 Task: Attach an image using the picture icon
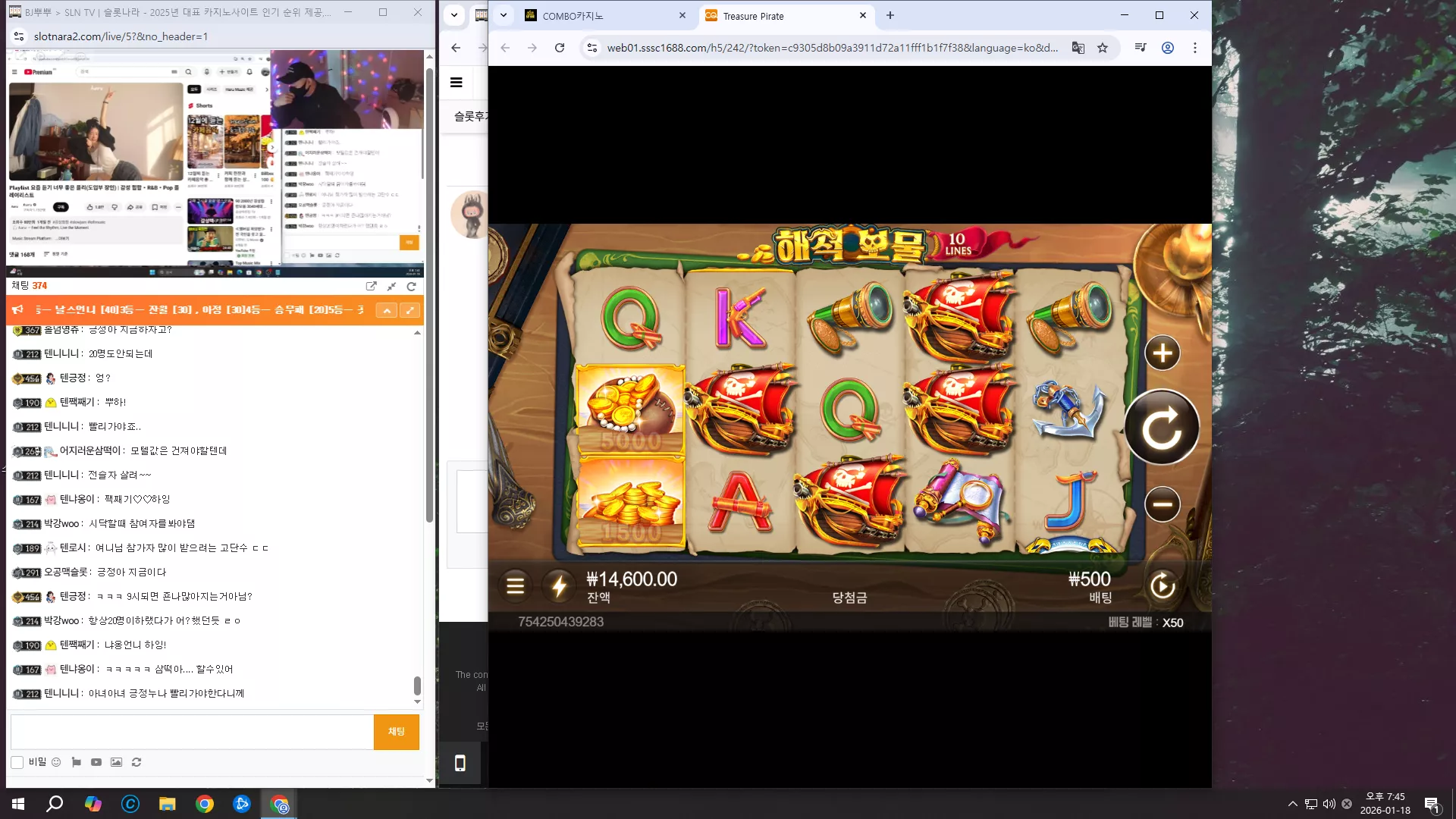(116, 762)
